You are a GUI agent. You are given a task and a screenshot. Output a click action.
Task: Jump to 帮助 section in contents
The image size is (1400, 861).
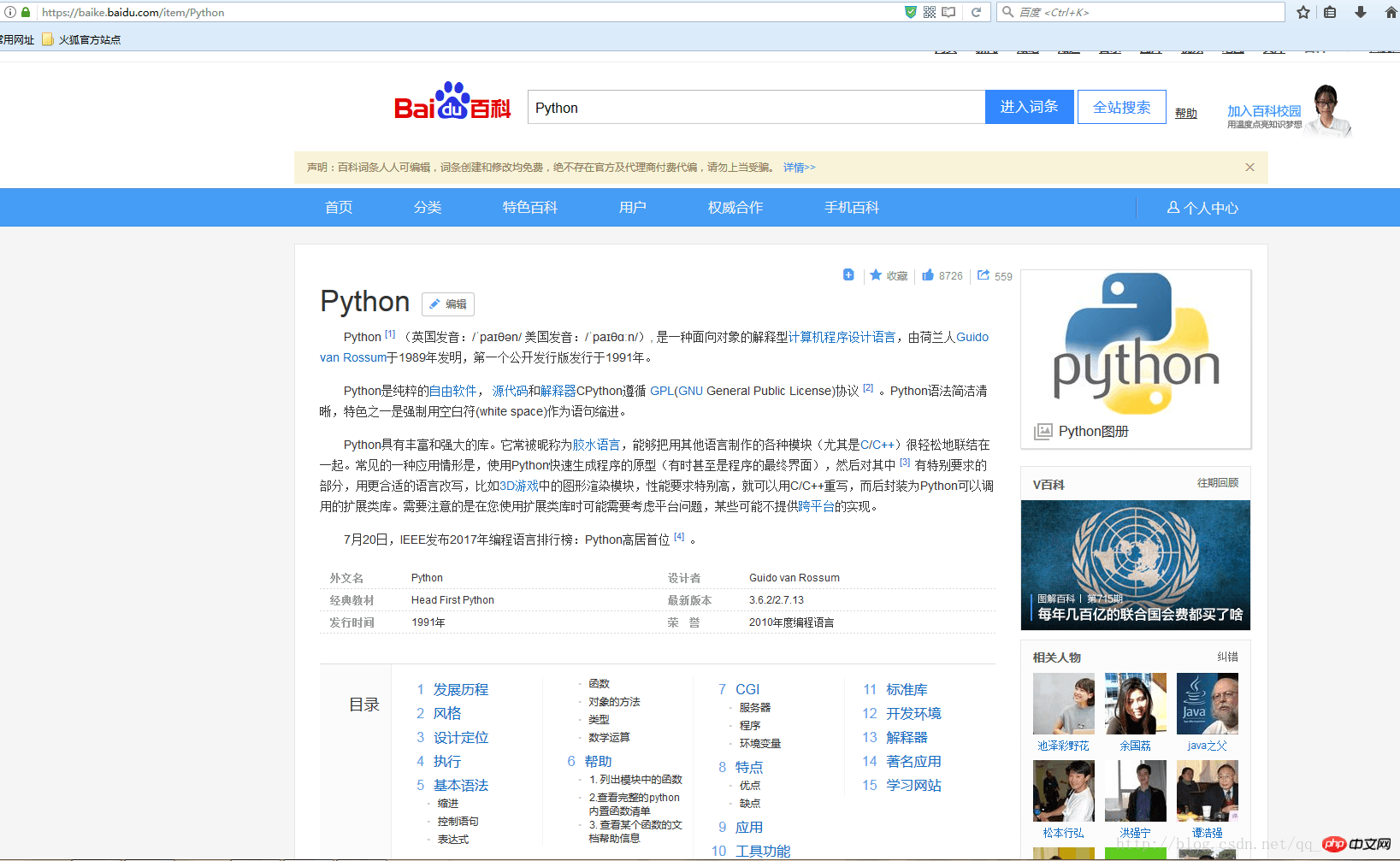pos(599,761)
